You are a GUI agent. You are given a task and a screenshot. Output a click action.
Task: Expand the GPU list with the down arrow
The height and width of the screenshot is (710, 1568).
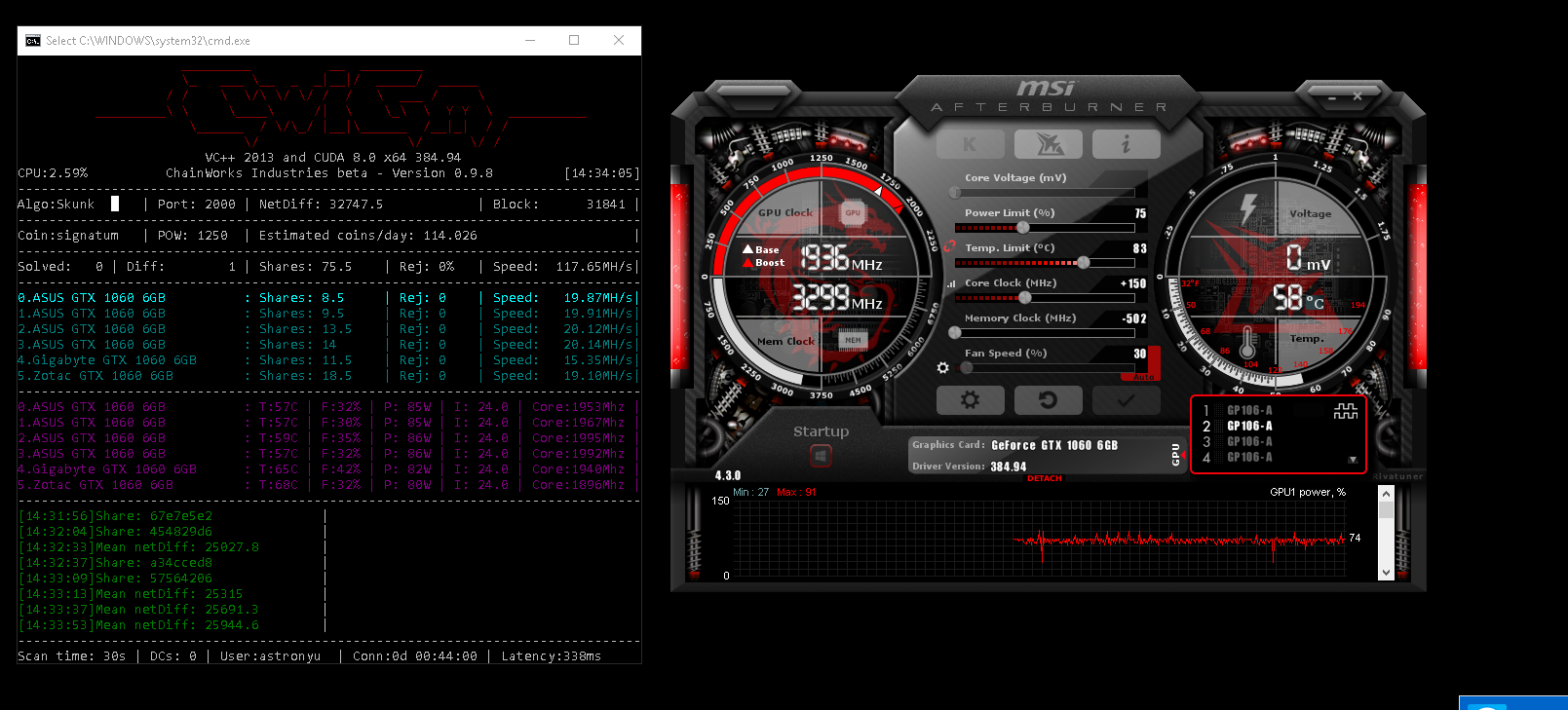tap(1353, 460)
